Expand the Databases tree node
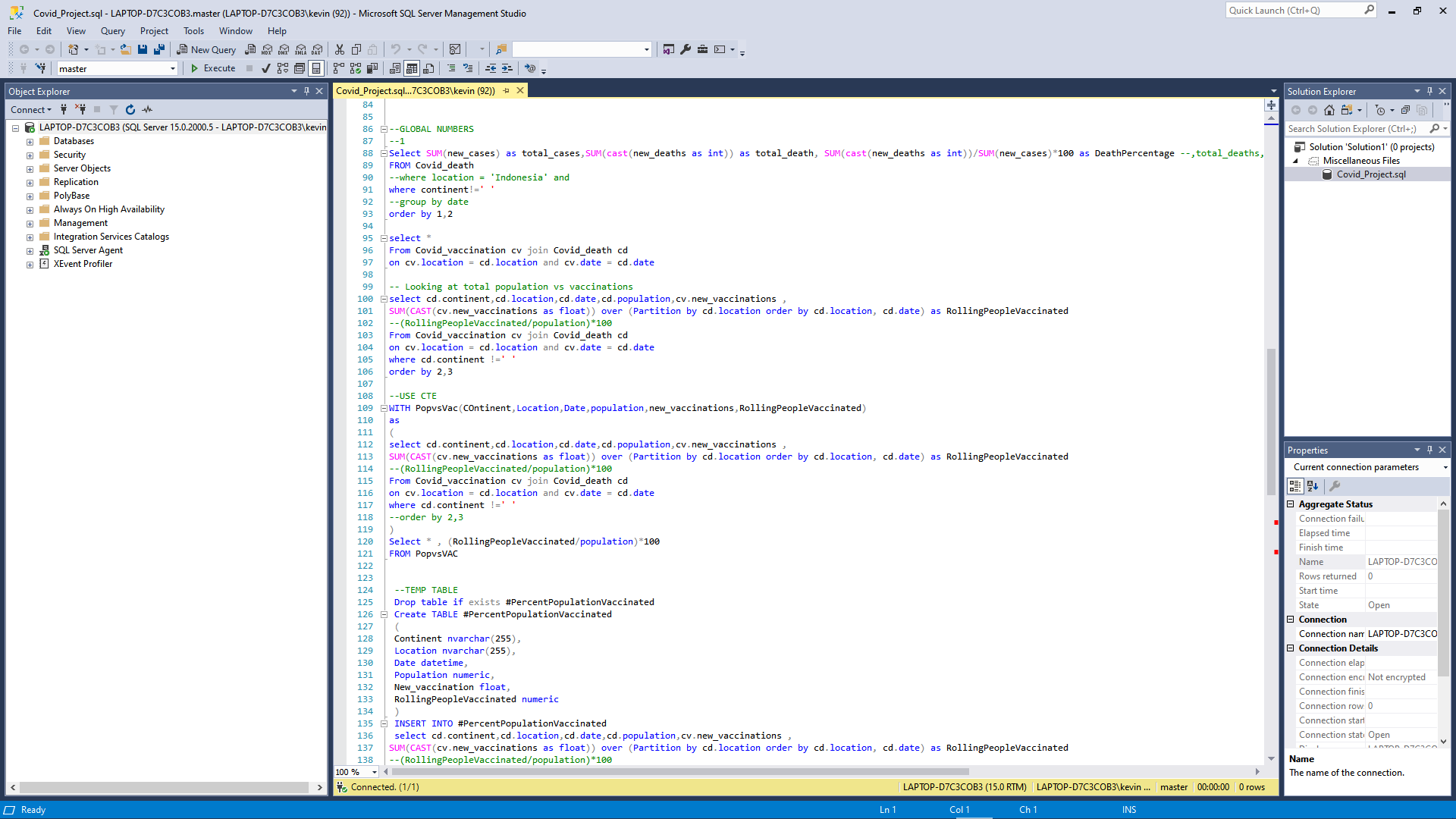The height and width of the screenshot is (819, 1456). click(x=30, y=142)
